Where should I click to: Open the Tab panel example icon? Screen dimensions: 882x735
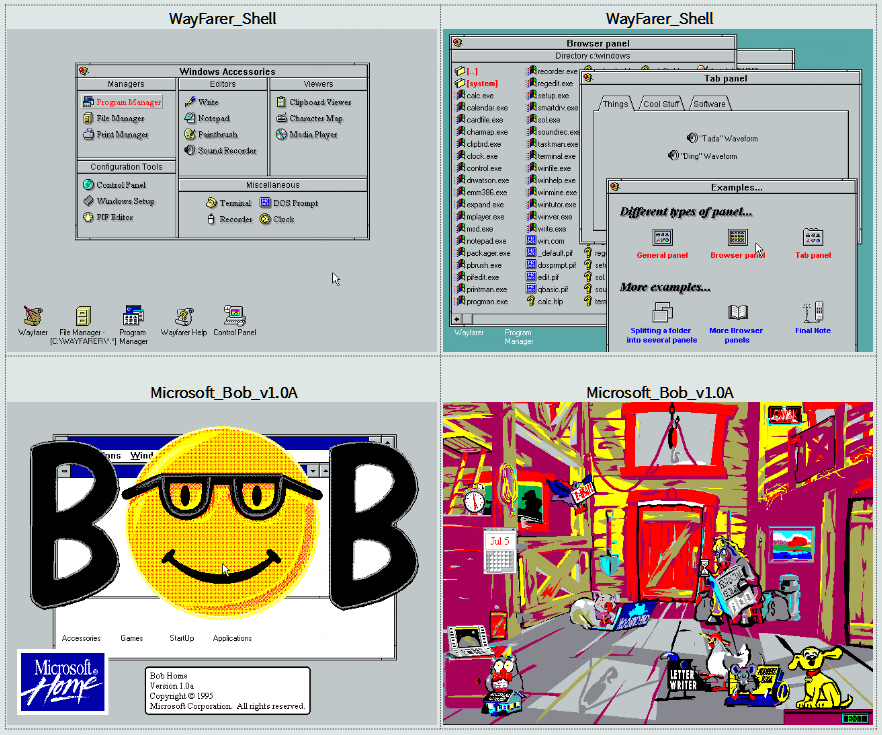coord(813,244)
